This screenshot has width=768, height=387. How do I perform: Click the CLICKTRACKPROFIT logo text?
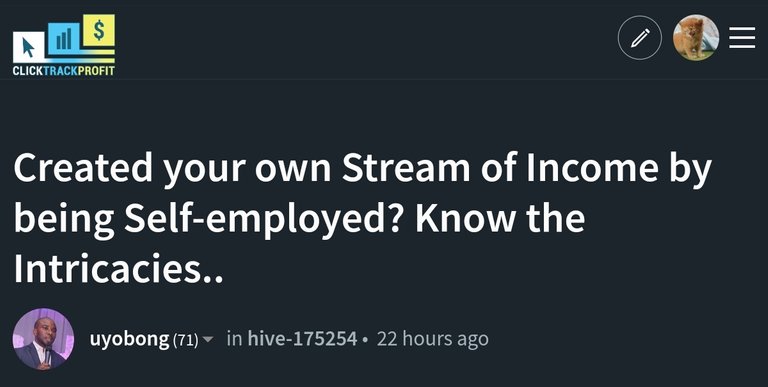point(64,71)
